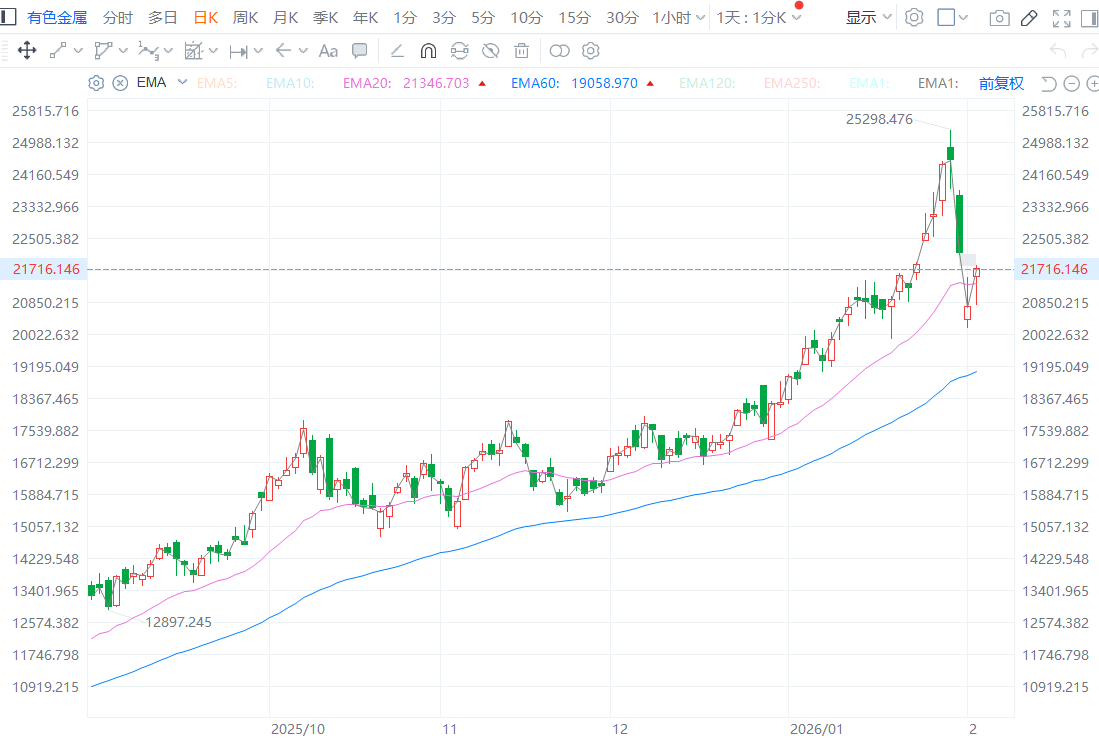Viewport: 1099px width, 740px height.
Task: Open drawing toolbar settings gear
Action: tap(591, 50)
